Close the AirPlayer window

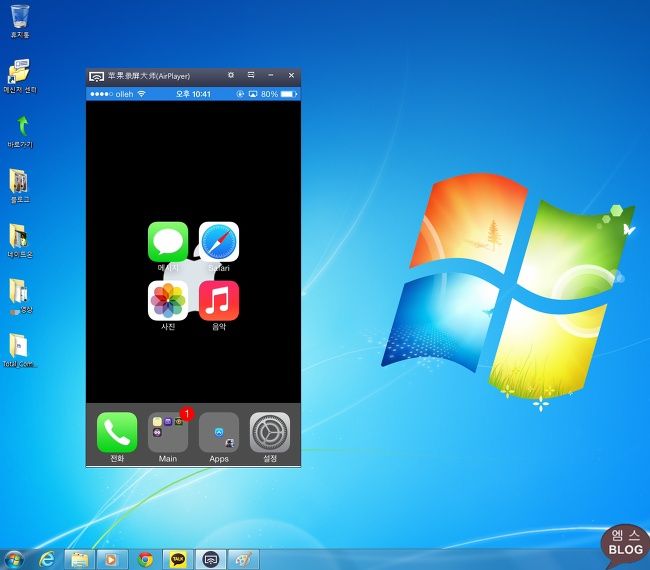(x=291, y=75)
